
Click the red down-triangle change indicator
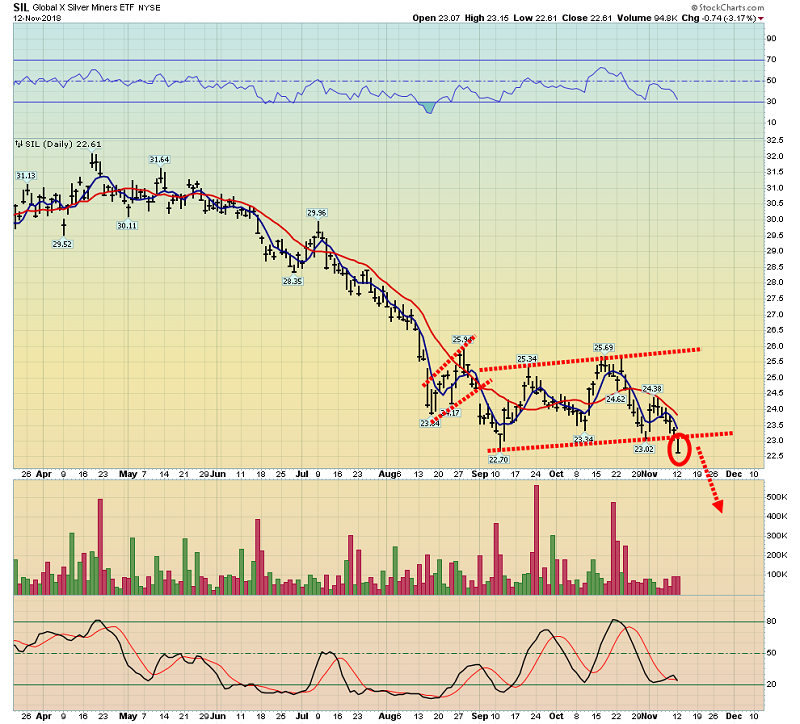pos(761,18)
